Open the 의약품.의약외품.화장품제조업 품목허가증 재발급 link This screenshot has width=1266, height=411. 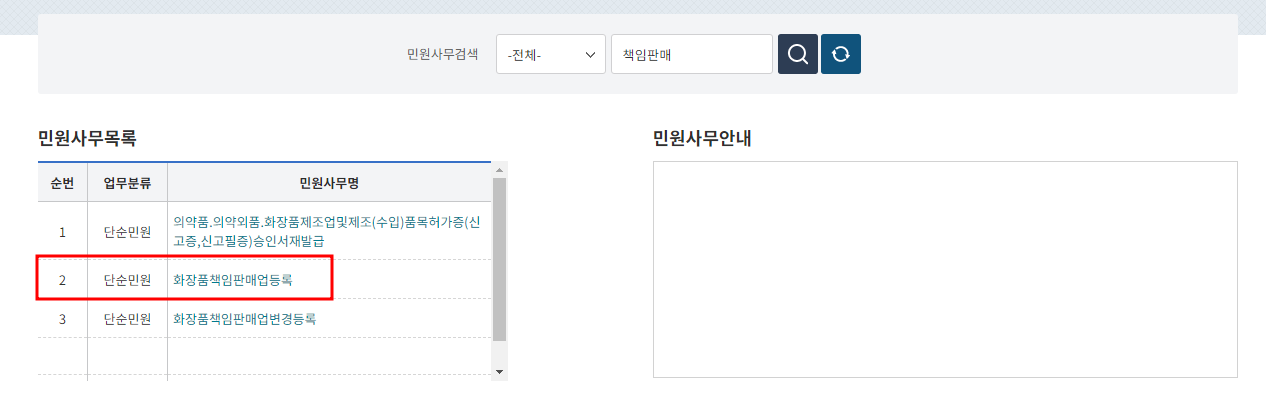point(327,231)
